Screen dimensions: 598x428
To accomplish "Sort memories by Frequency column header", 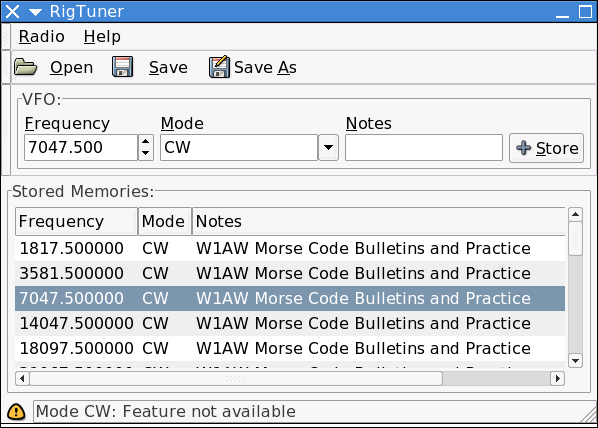I will [76, 221].
